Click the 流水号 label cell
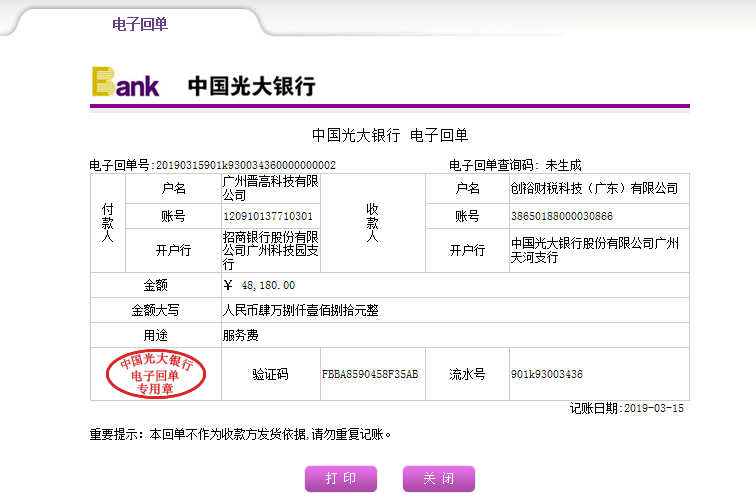 coord(467,374)
